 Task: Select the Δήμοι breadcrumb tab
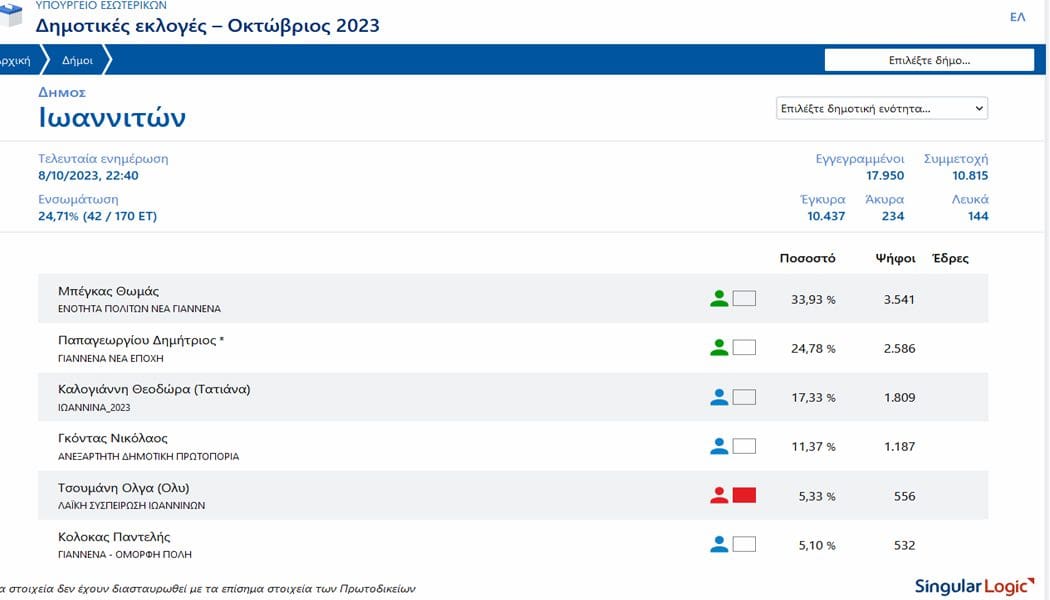tap(77, 60)
